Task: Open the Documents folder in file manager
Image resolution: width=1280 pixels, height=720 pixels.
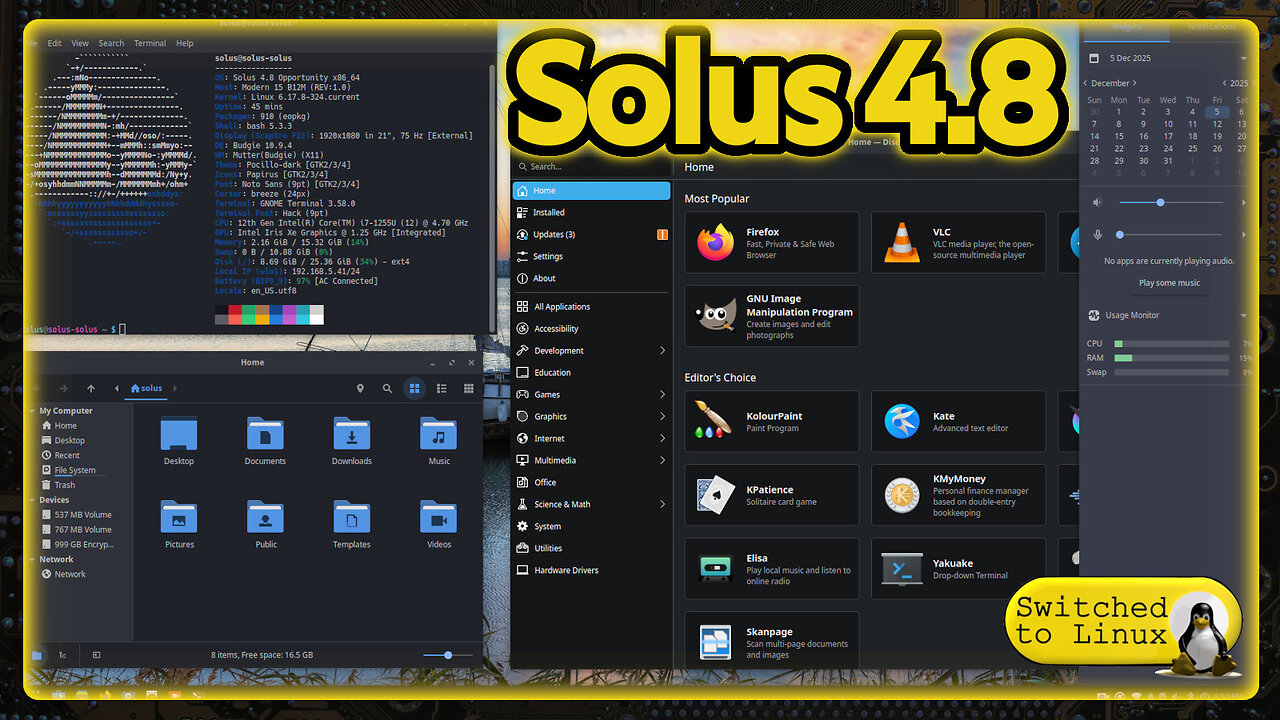Action: (x=265, y=440)
